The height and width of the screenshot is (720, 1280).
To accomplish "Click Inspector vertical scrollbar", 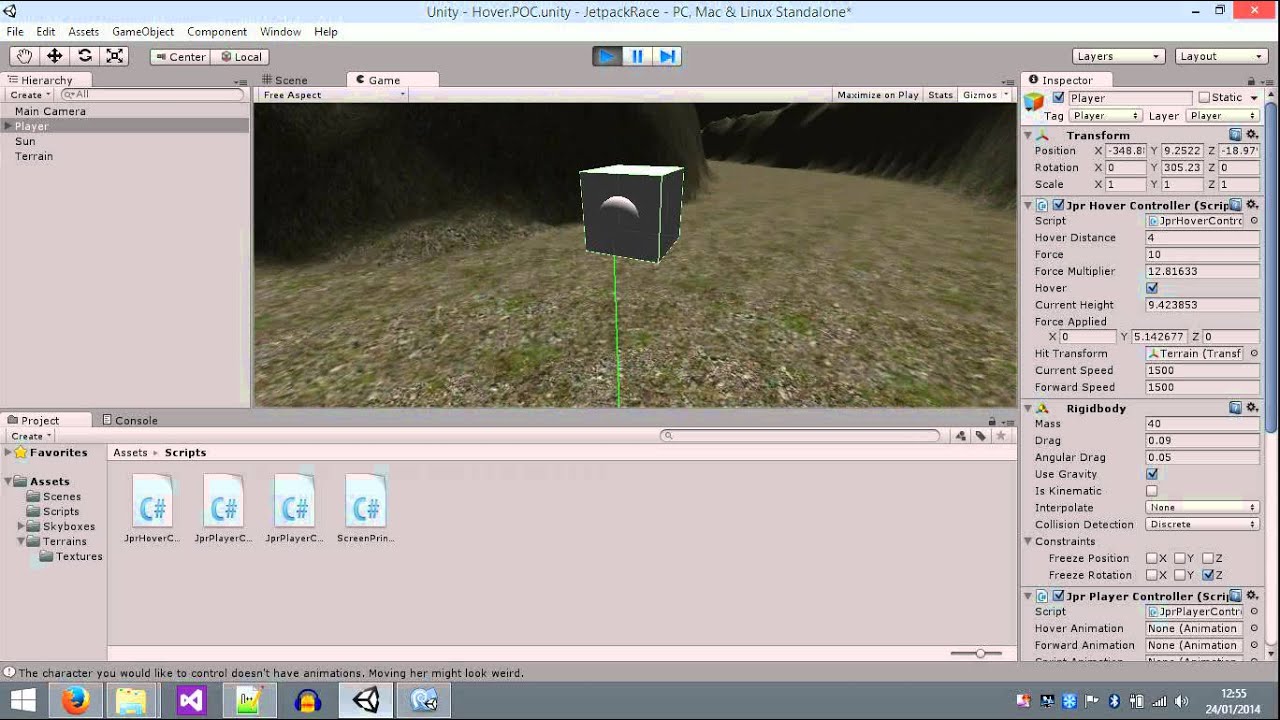I will 1272,270.
